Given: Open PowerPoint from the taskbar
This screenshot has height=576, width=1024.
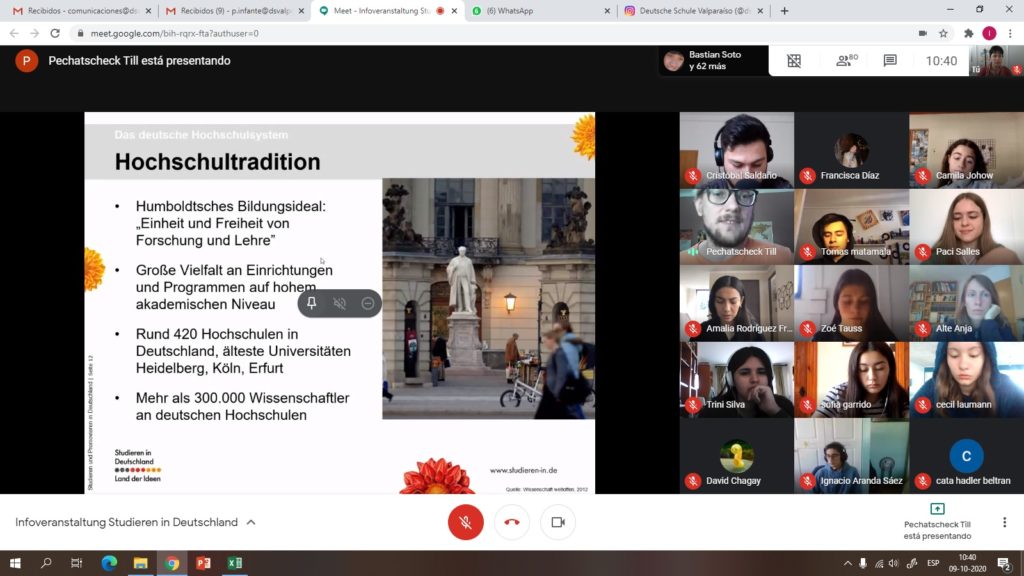Looking at the screenshot, I should (x=203, y=563).
